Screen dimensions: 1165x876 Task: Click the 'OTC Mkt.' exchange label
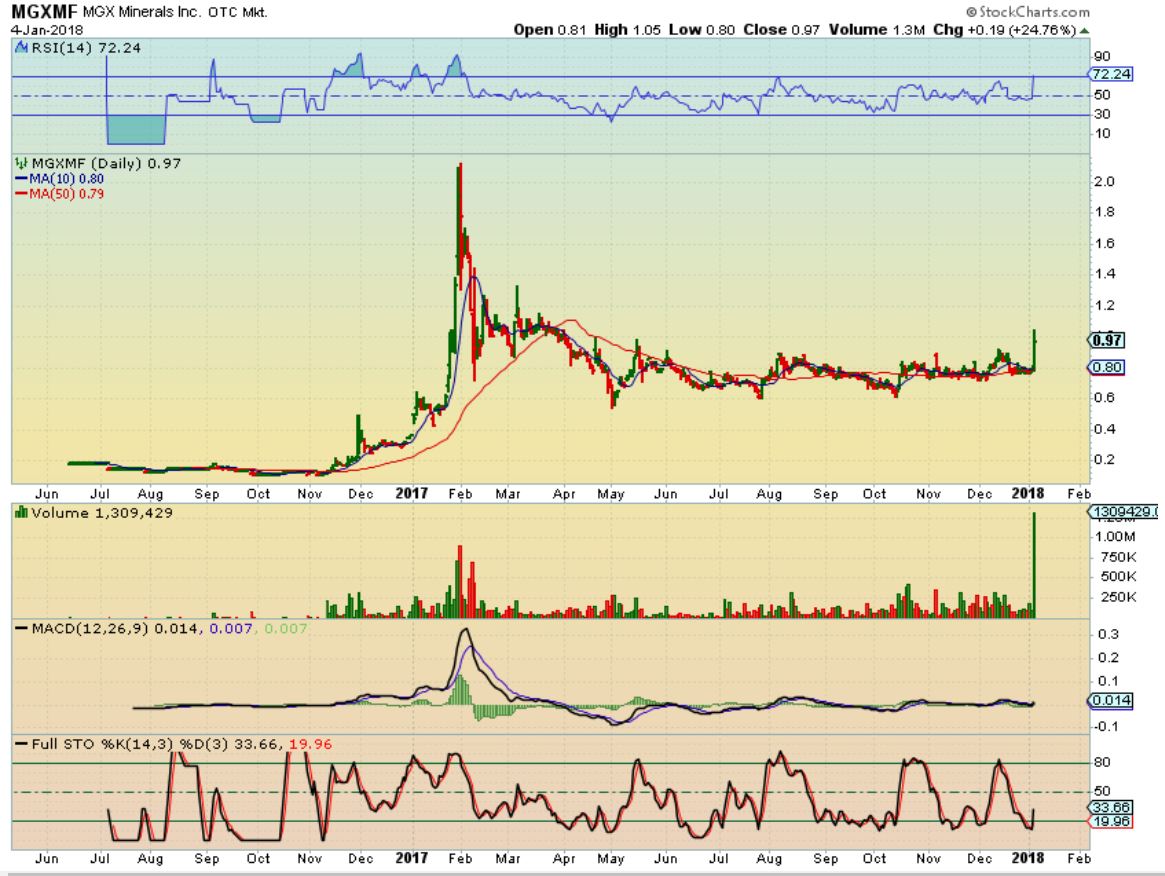(238, 13)
